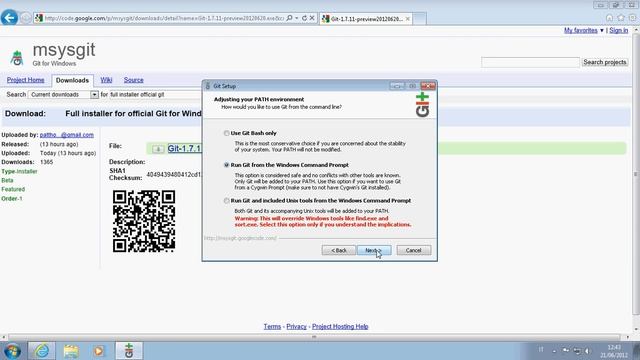
Task: Expand the My favorites dropdown arrow
Action: [602, 30]
